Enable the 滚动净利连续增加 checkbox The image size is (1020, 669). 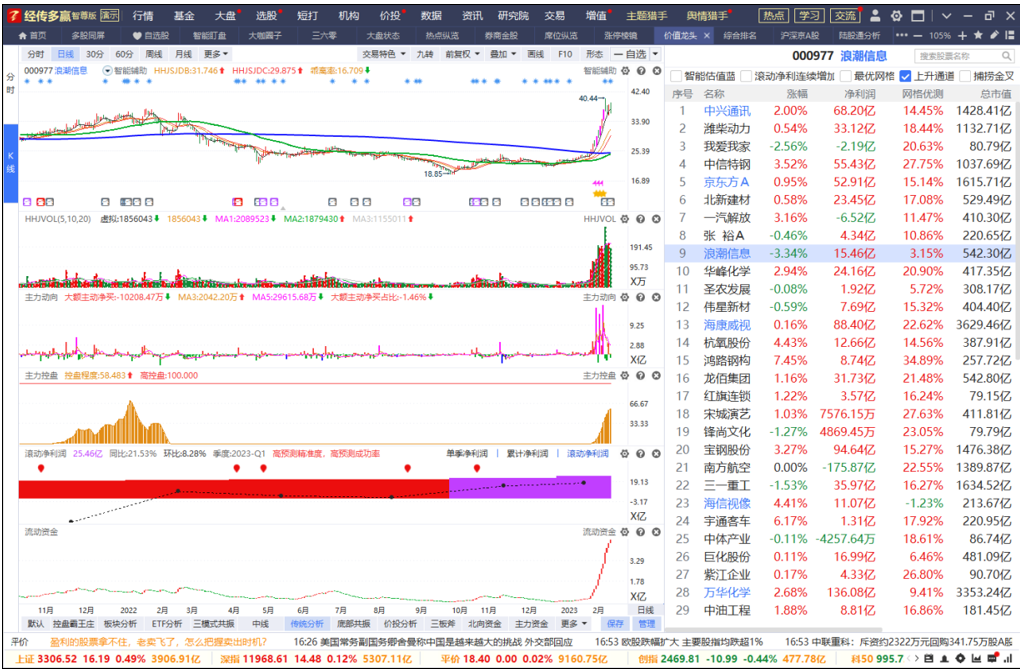click(746, 76)
